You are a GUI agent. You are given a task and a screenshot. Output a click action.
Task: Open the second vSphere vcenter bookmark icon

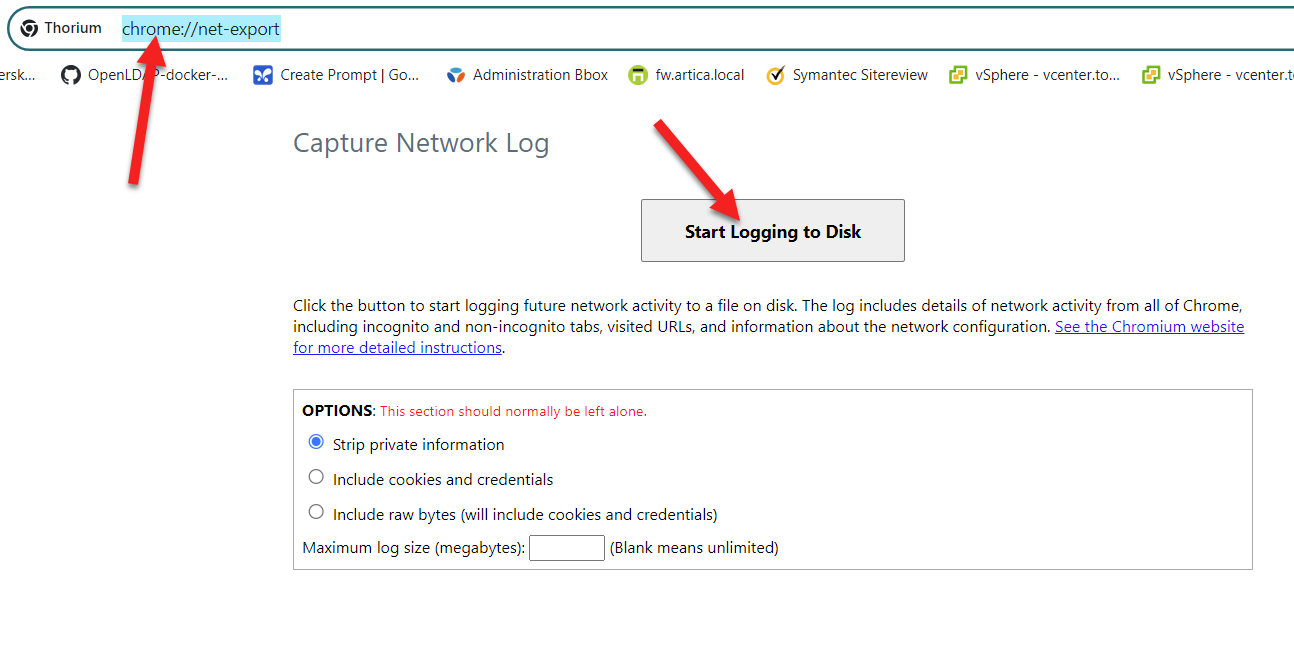[x=1151, y=75]
